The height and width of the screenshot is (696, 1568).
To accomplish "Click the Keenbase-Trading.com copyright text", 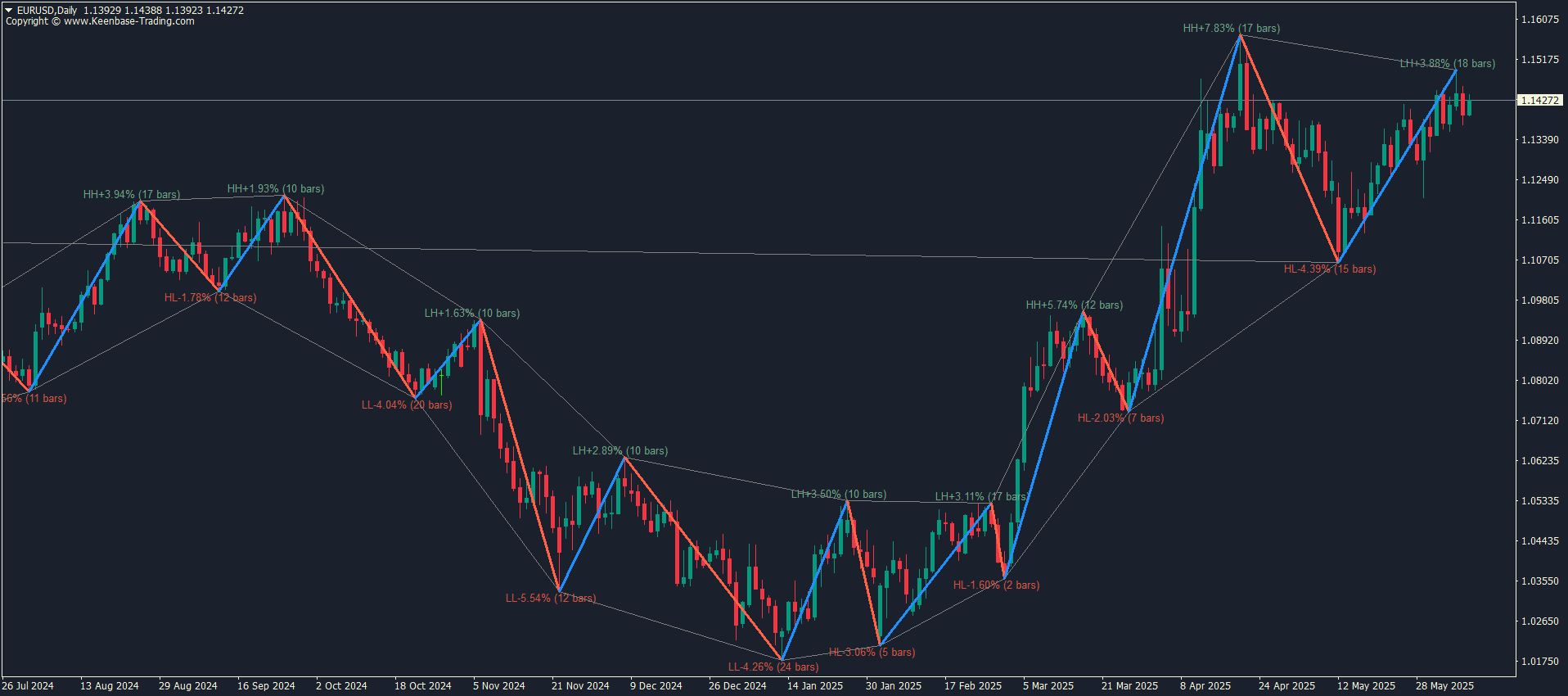I will [x=100, y=21].
